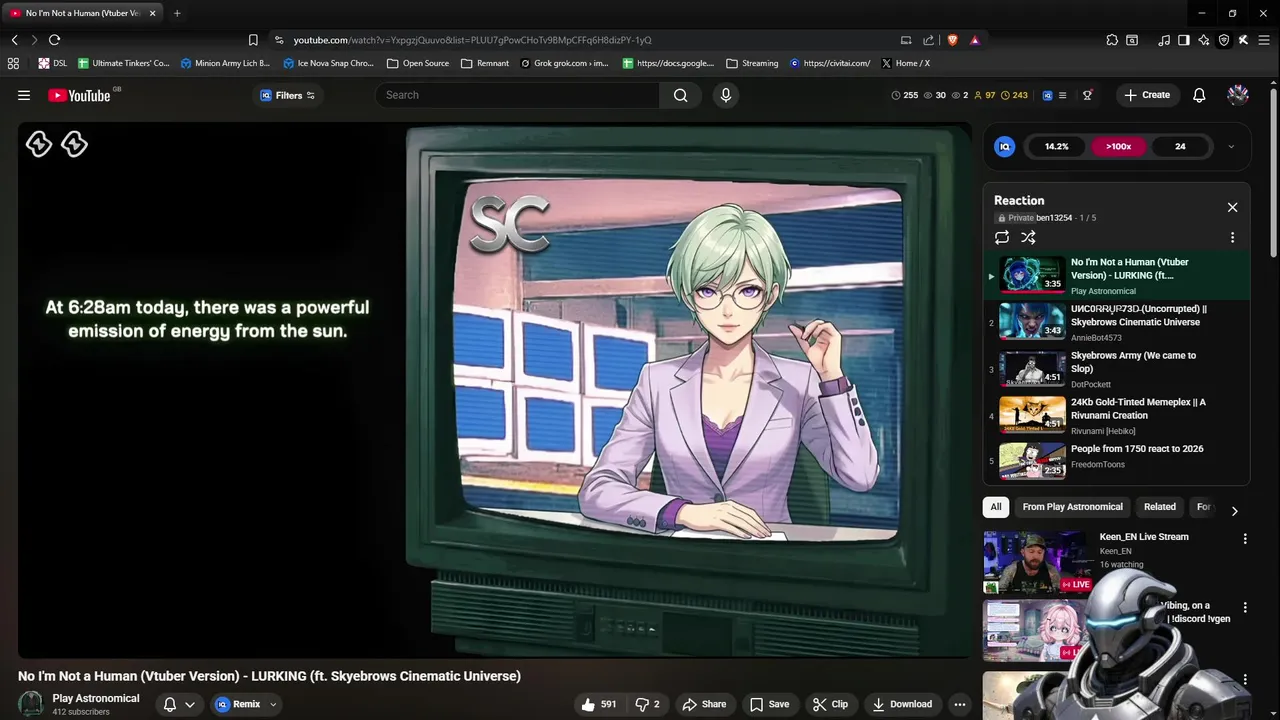
Task: Open the Remix dropdown arrow
Action: point(272,704)
